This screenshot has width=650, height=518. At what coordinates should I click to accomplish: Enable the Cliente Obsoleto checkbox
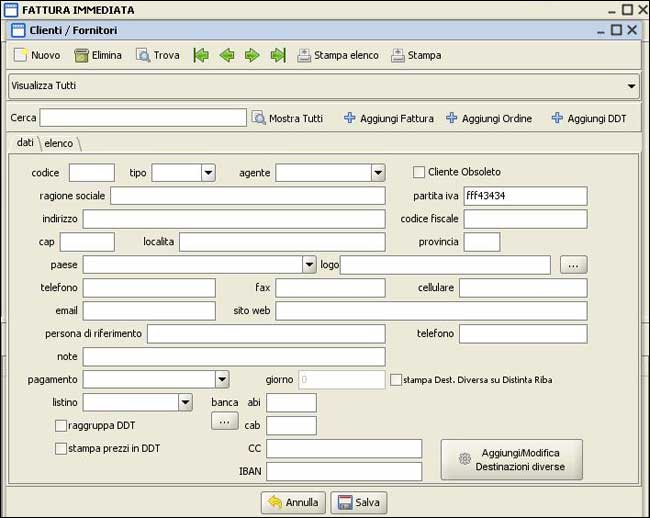[x=420, y=172]
